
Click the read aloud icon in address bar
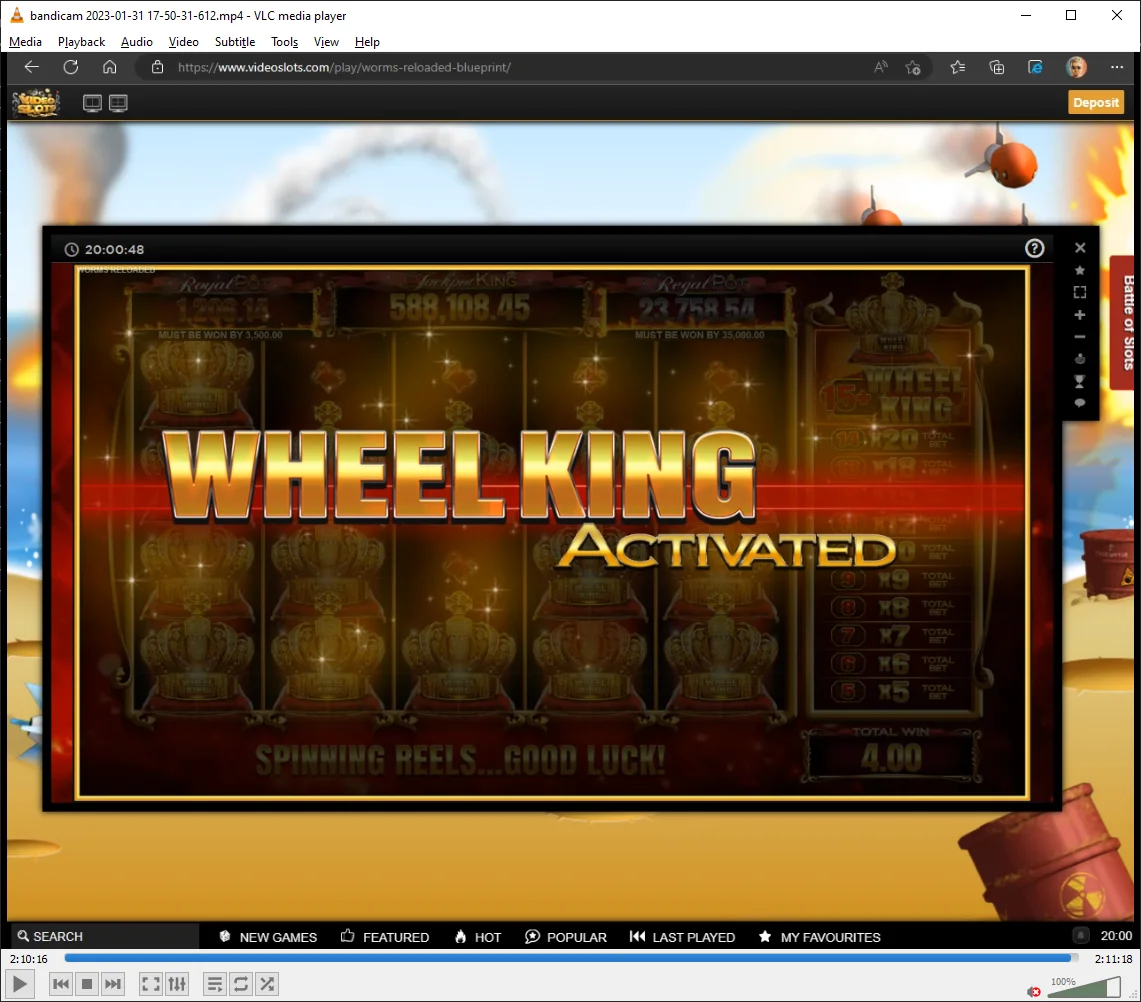tap(880, 67)
